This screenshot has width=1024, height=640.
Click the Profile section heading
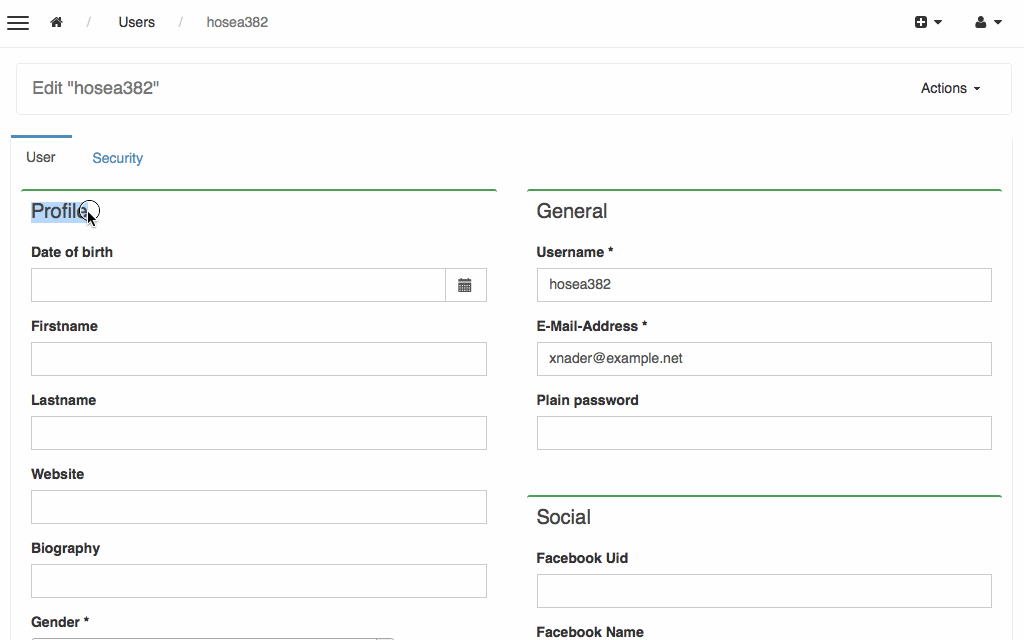(59, 212)
